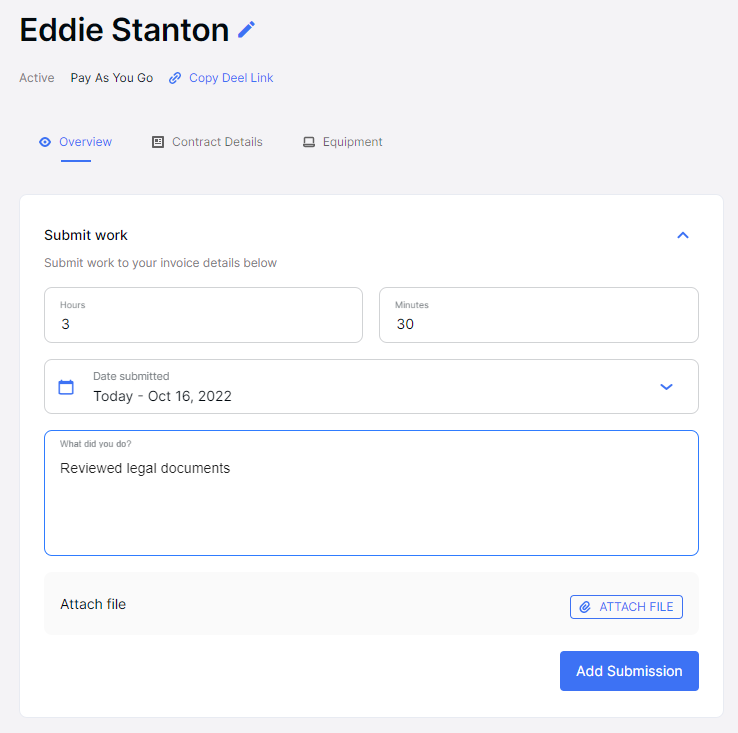Click the Pay As You Go label
The height and width of the screenshot is (733, 738).
112,78
